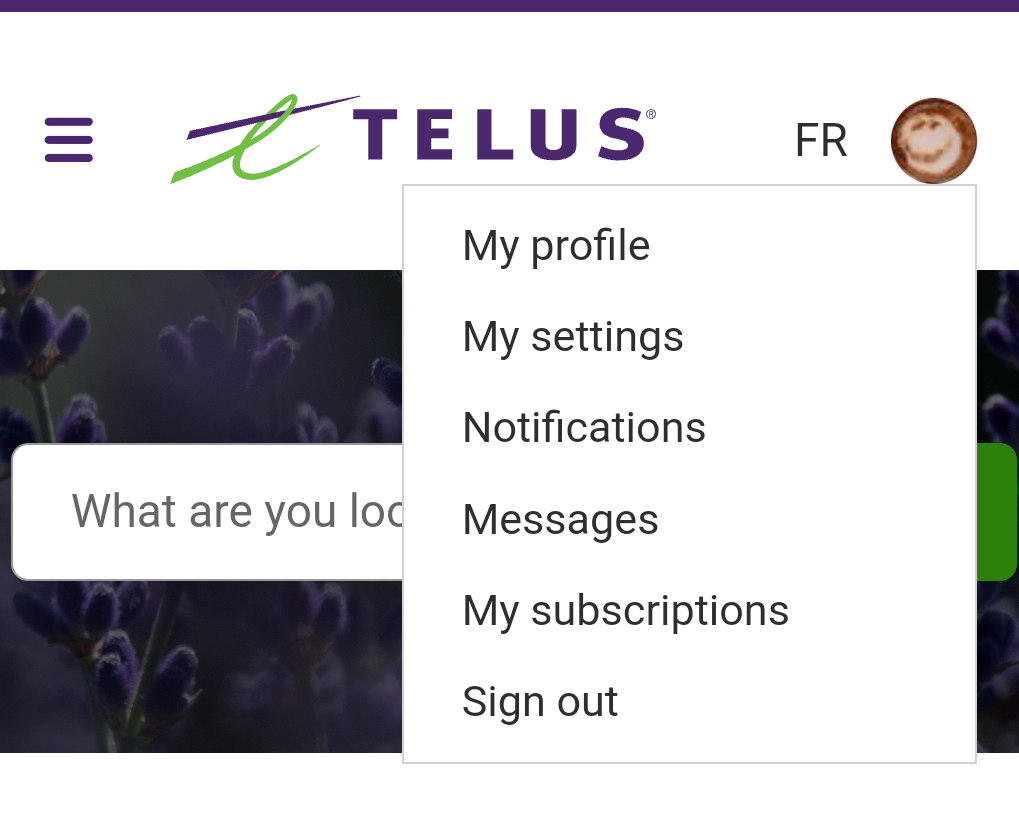The height and width of the screenshot is (818, 1019).
Task: Switch language to FR
Action: click(x=821, y=141)
